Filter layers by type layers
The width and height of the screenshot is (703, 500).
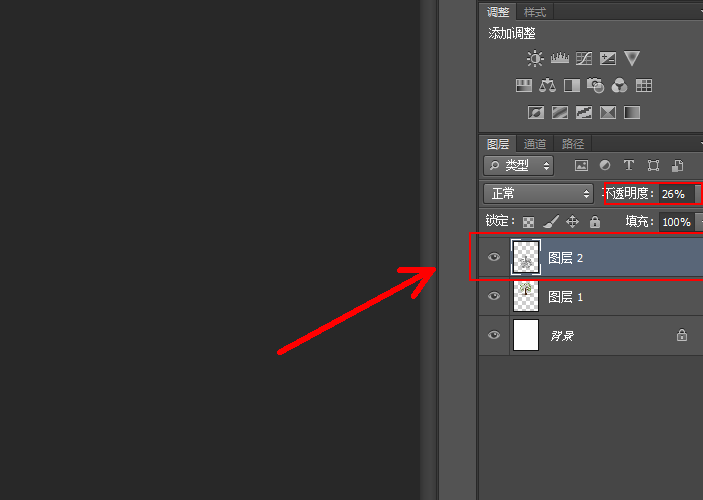(629, 165)
